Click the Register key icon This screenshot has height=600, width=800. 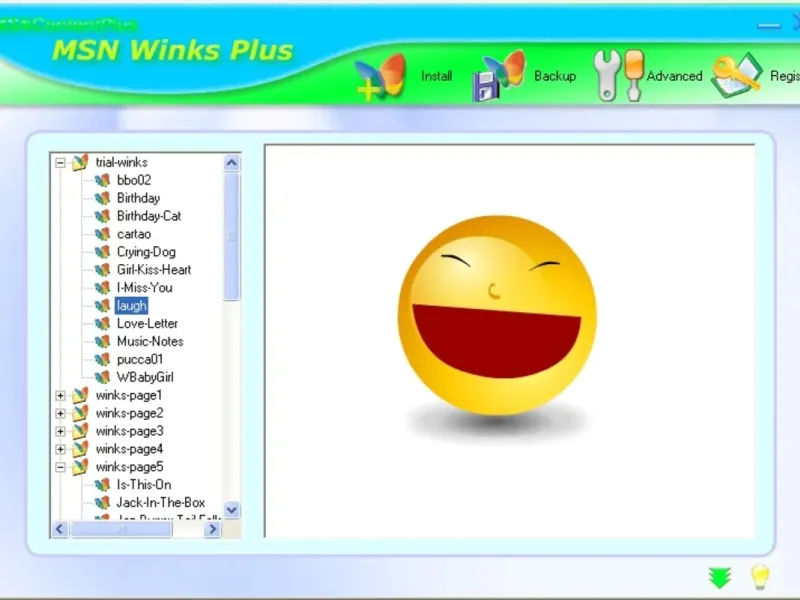pyautogui.click(x=736, y=76)
